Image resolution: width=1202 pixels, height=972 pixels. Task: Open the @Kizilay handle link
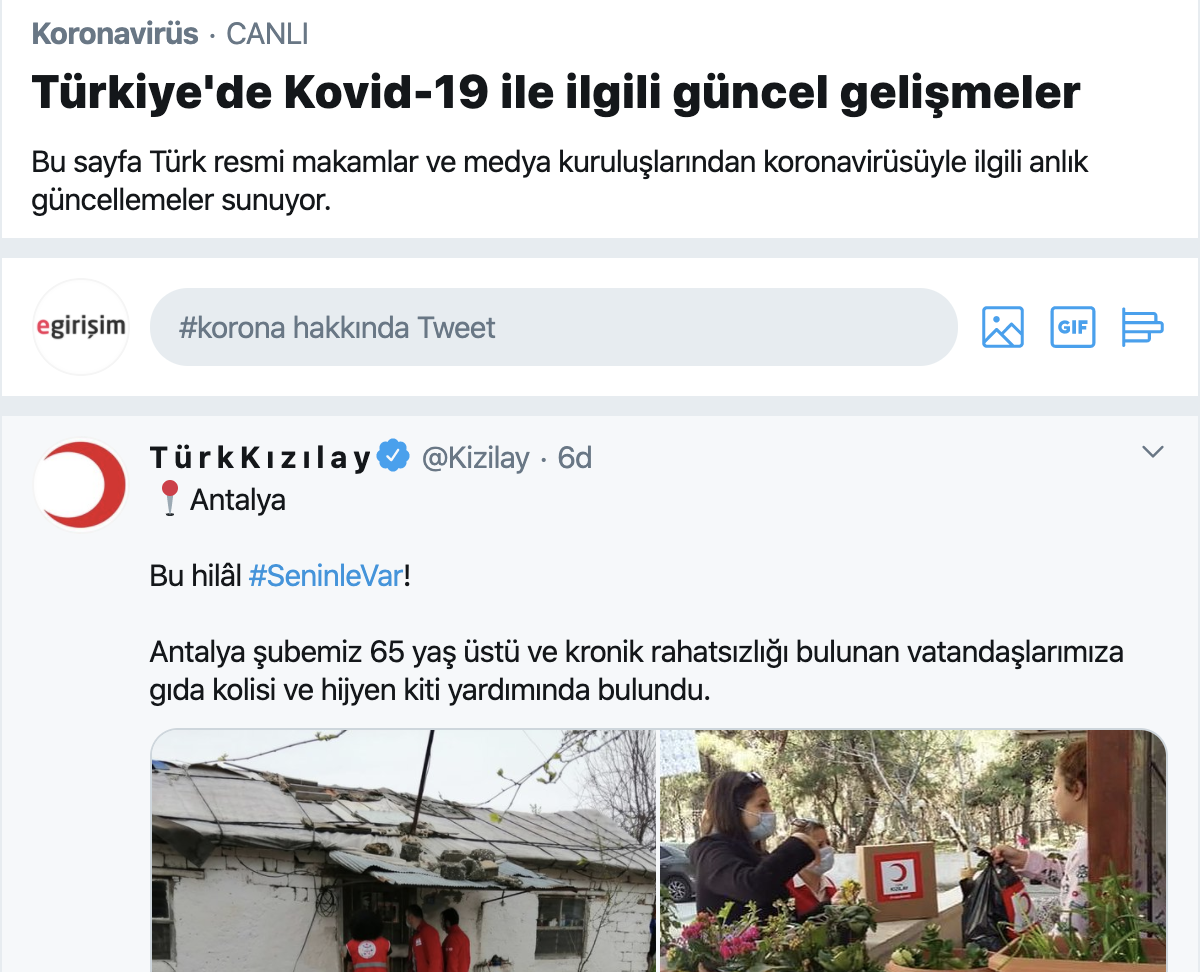tap(475, 458)
